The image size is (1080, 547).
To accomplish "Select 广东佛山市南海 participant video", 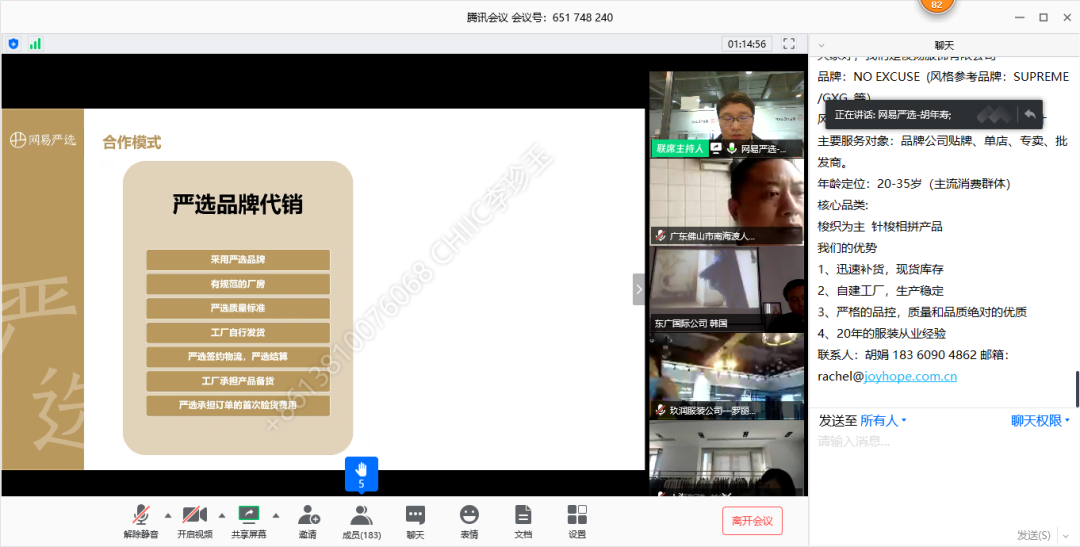I will click(726, 202).
